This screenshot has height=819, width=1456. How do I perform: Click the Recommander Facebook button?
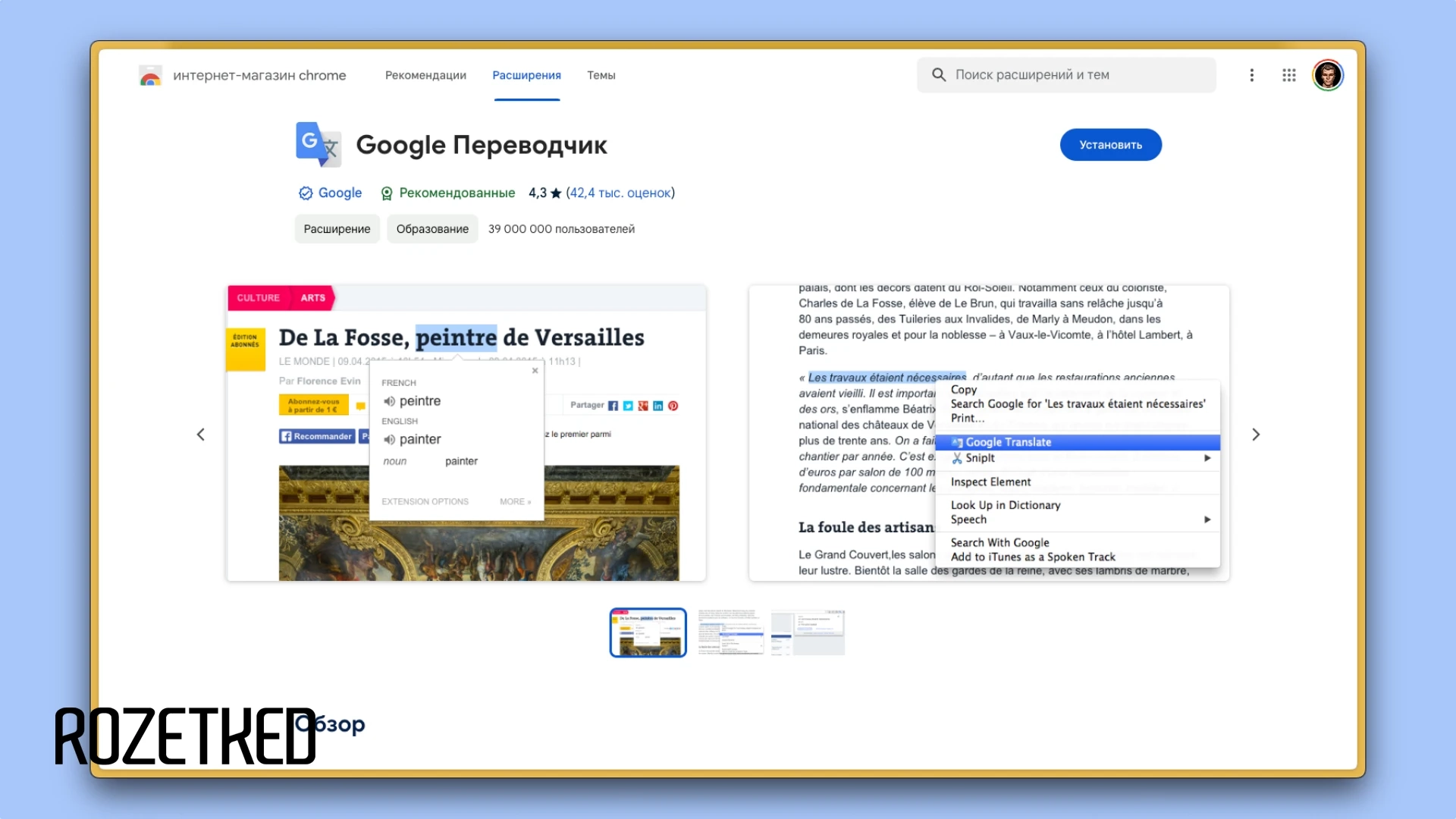point(317,436)
